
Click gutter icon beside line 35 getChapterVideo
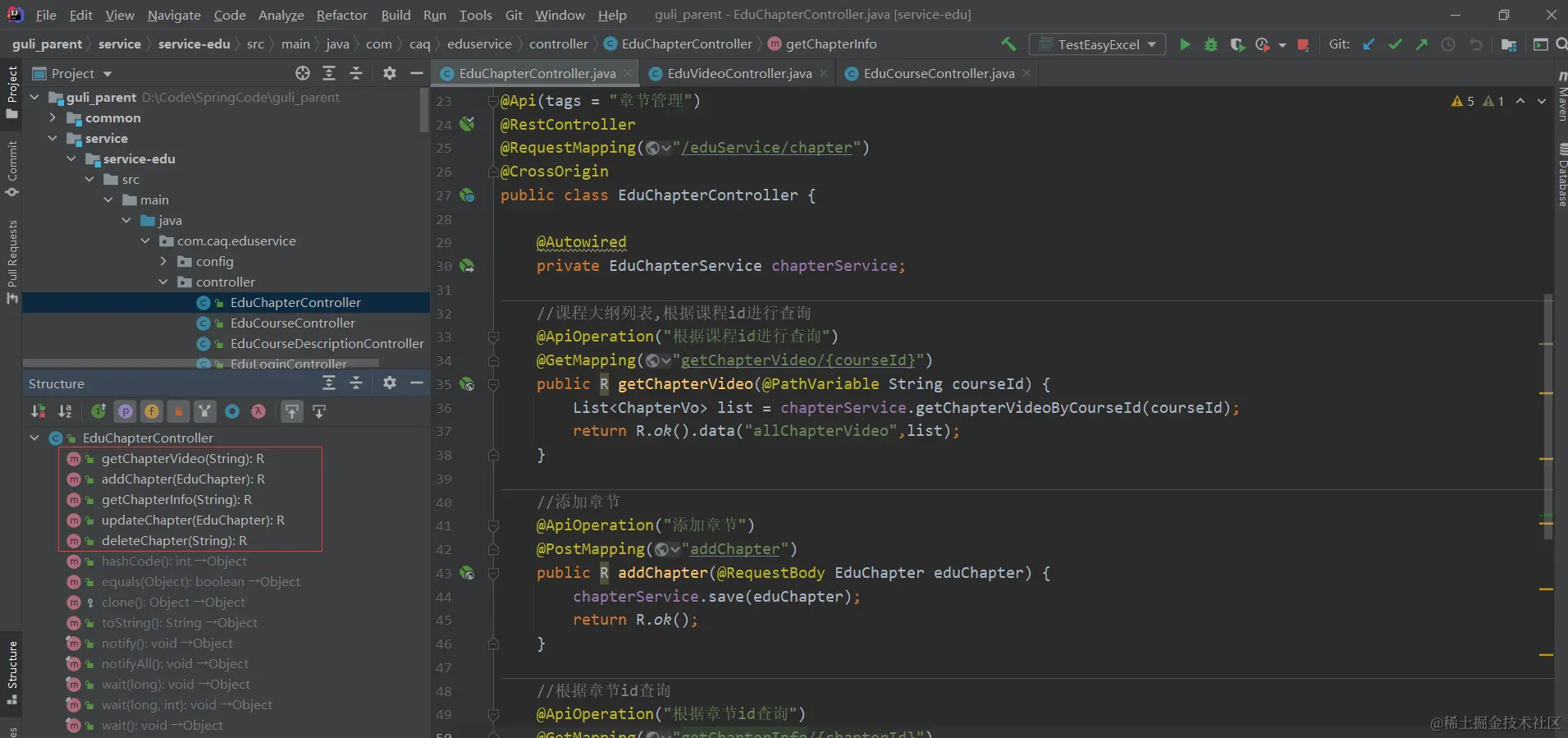[467, 383]
